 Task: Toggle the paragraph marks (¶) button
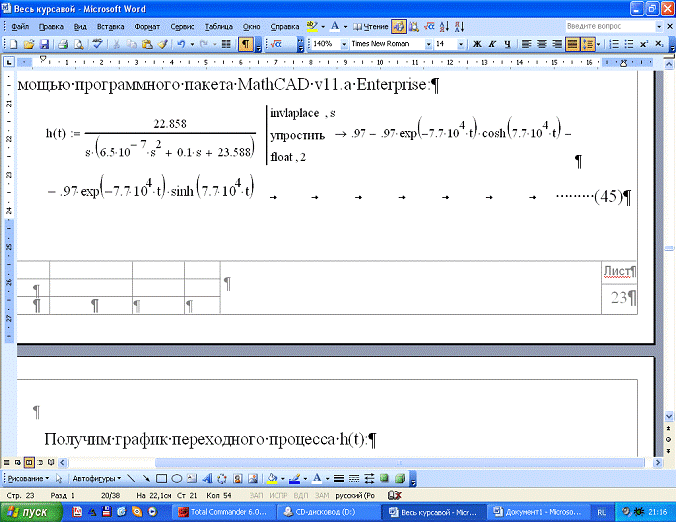tap(246, 45)
